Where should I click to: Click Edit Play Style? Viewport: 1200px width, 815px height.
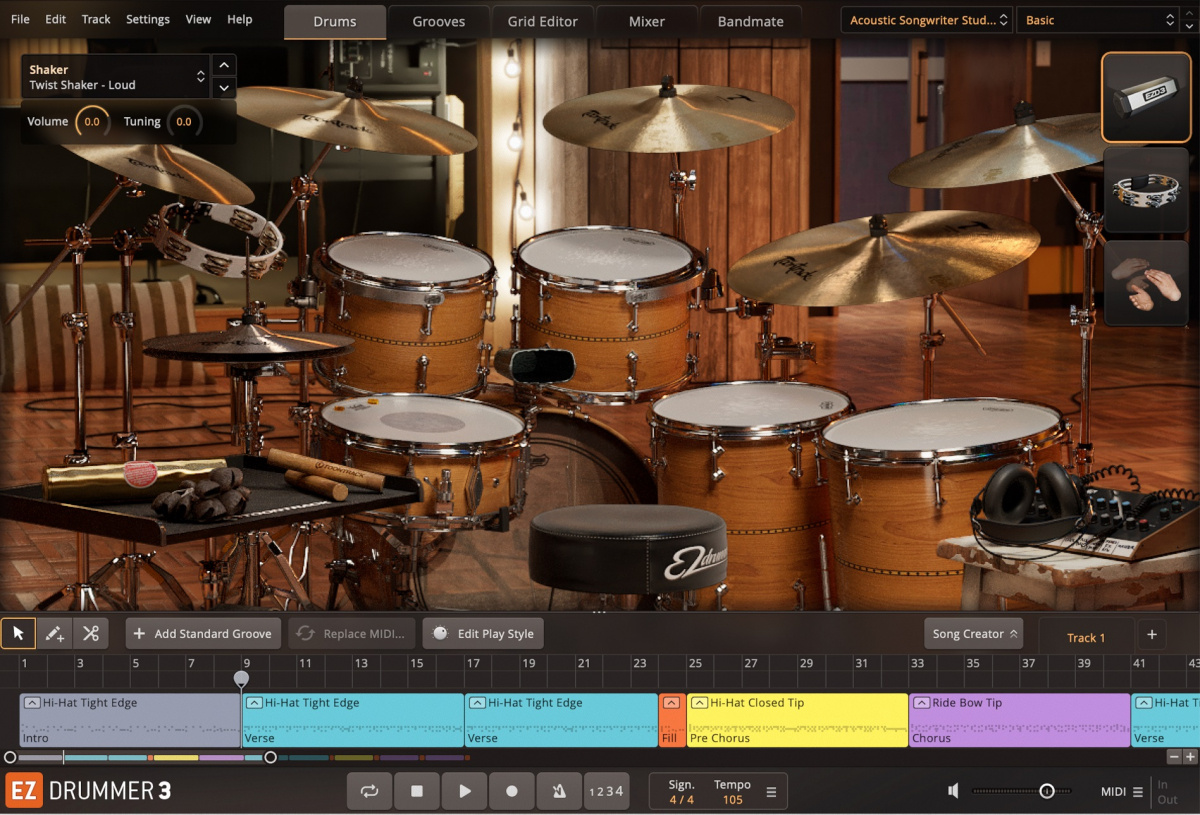pyautogui.click(x=483, y=633)
